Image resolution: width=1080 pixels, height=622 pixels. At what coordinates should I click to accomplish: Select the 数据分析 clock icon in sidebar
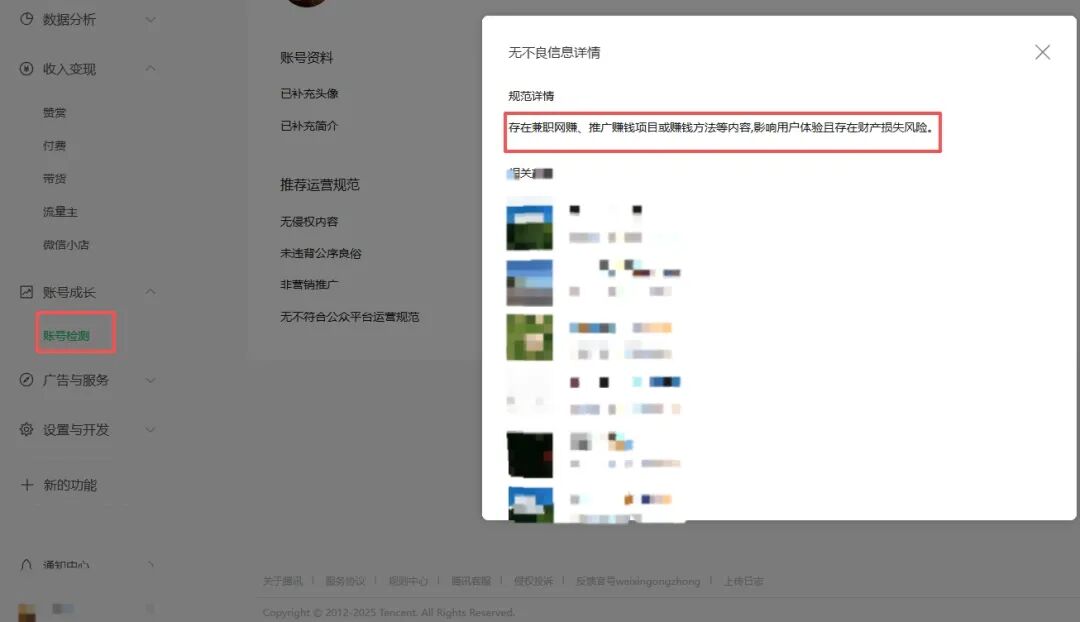pos(27,19)
